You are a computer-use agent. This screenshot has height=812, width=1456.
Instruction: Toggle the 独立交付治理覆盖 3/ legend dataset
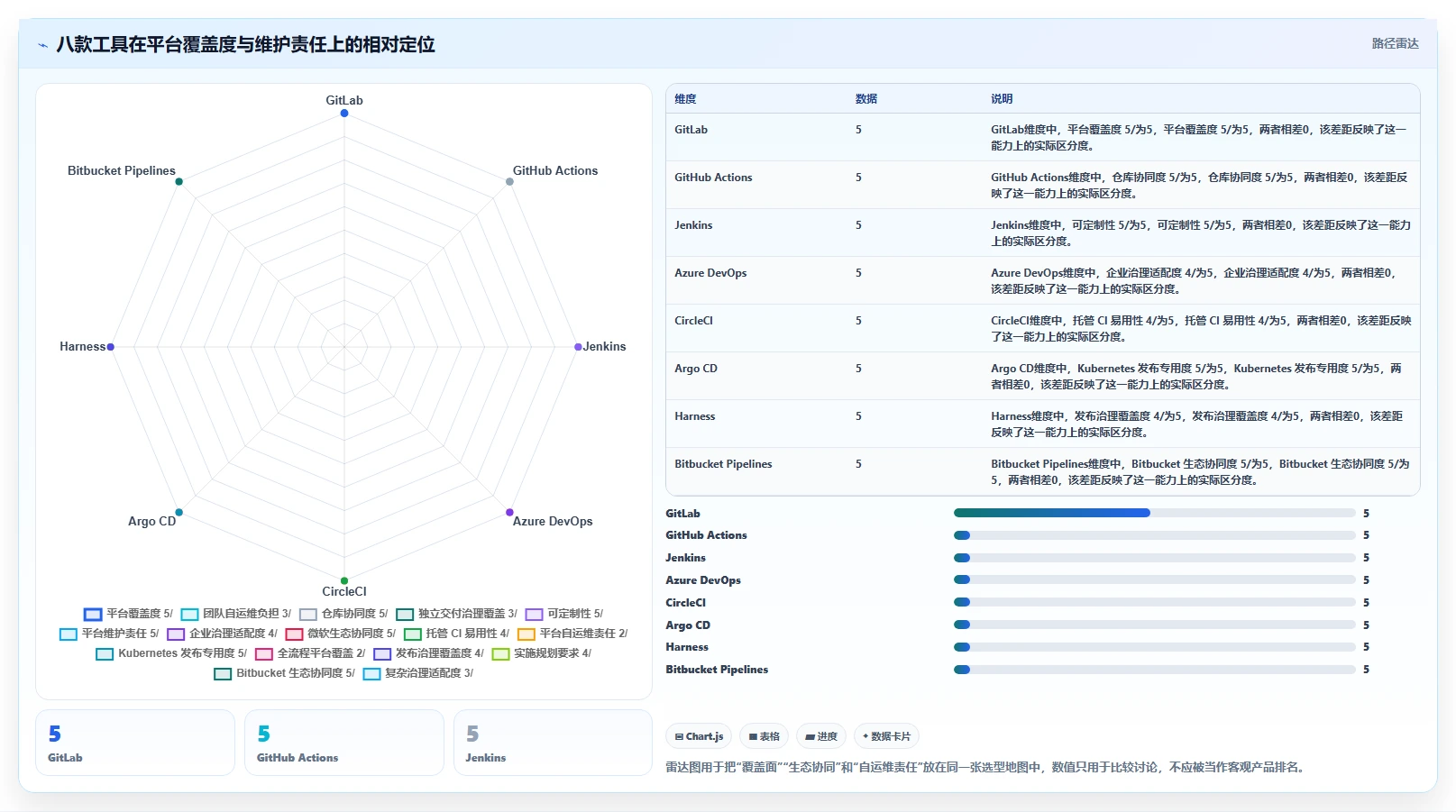point(457,614)
